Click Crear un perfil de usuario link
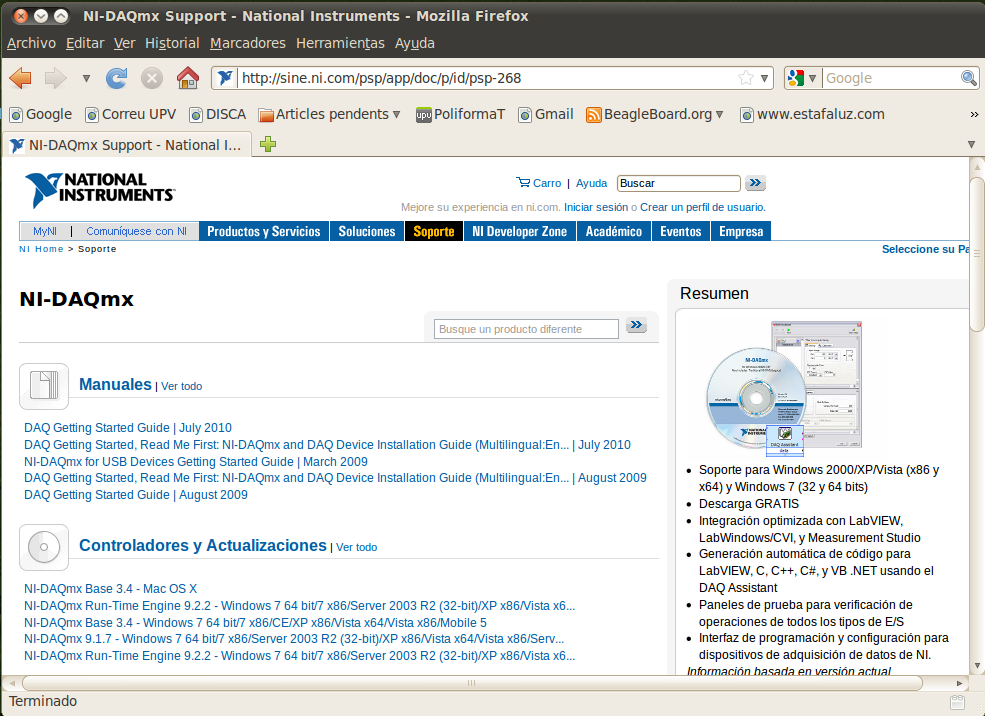The width and height of the screenshot is (985, 716). click(x=702, y=207)
